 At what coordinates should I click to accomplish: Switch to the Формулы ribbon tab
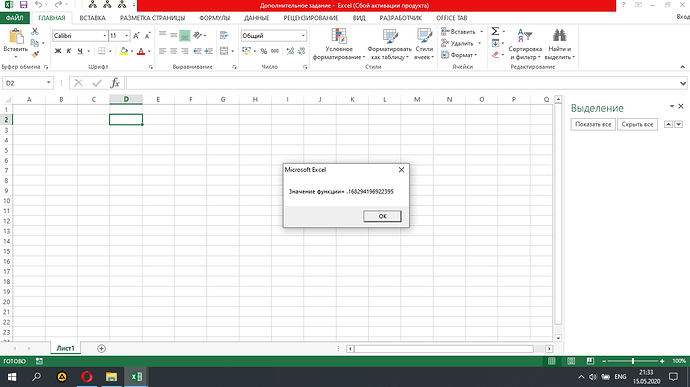[x=214, y=18]
